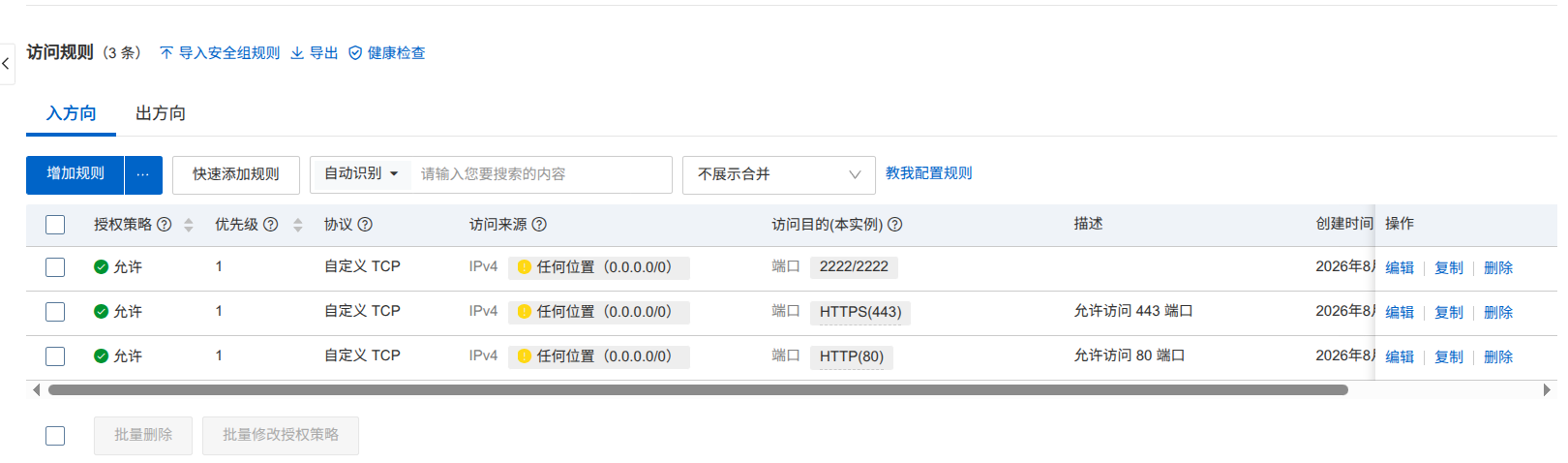The height and width of the screenshot is (463, 1568).
Task: Click 复制 for the 2222/2222 rule
Action: pyautogui.click(x=1449, y=268)
